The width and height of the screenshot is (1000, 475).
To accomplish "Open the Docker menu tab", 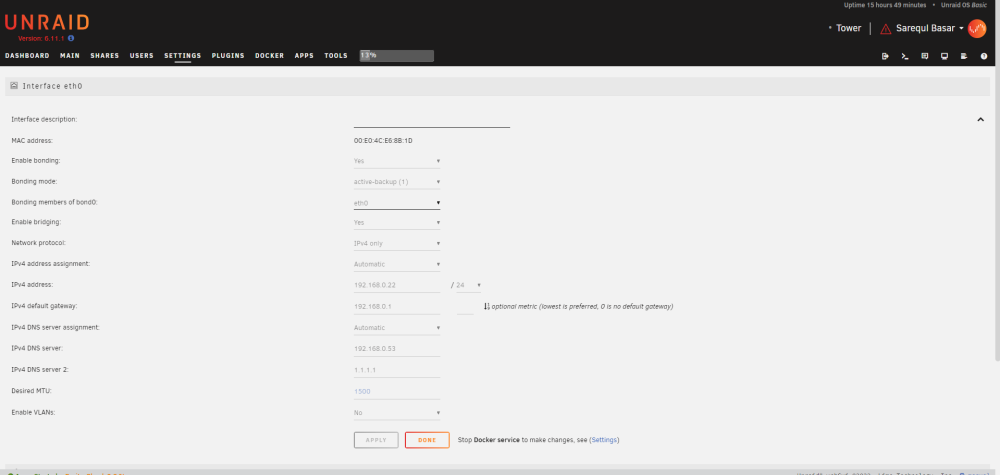I will coord(270,56).
